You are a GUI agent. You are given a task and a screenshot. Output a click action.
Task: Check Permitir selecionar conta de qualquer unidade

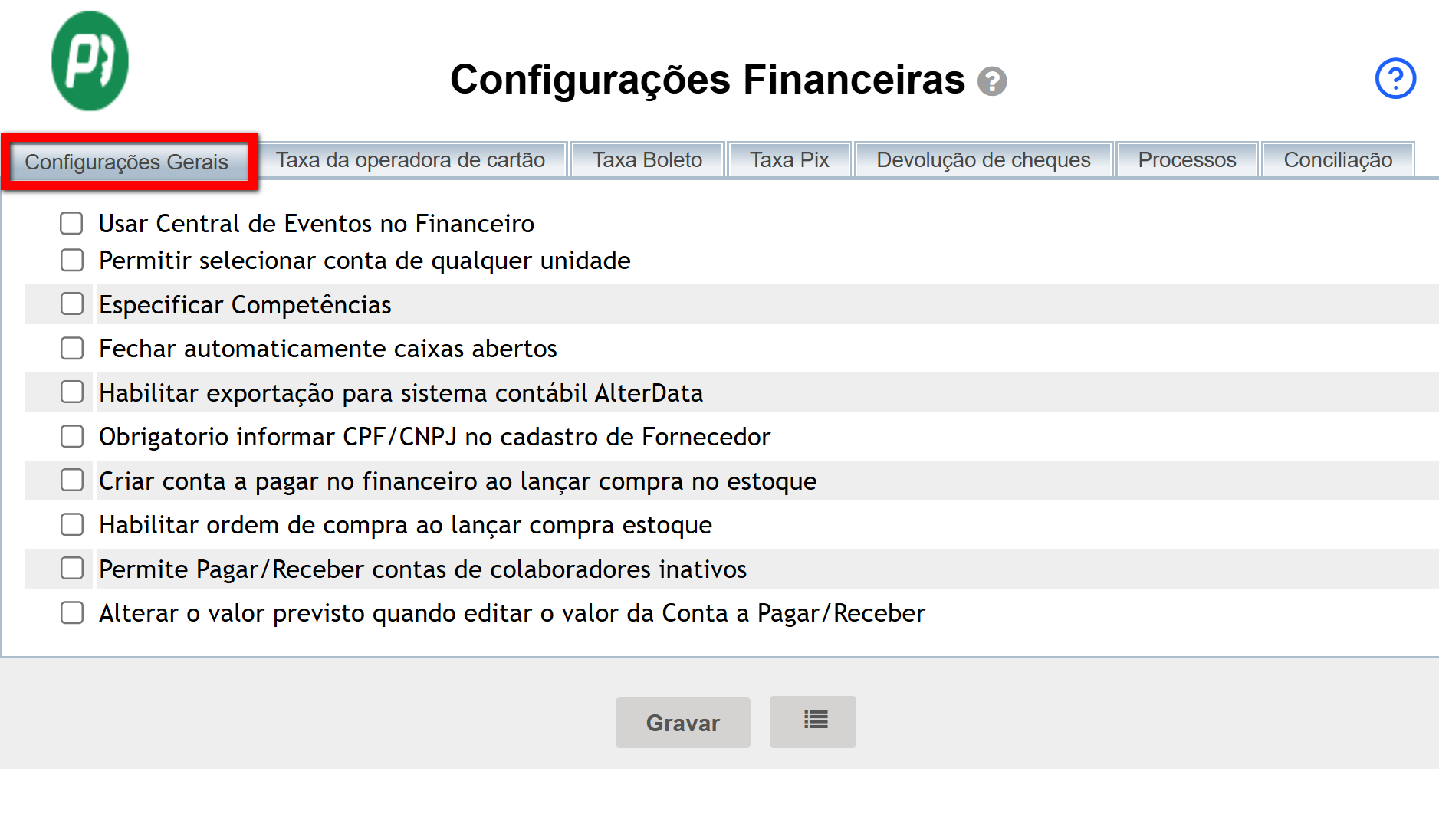click(72, 261)
